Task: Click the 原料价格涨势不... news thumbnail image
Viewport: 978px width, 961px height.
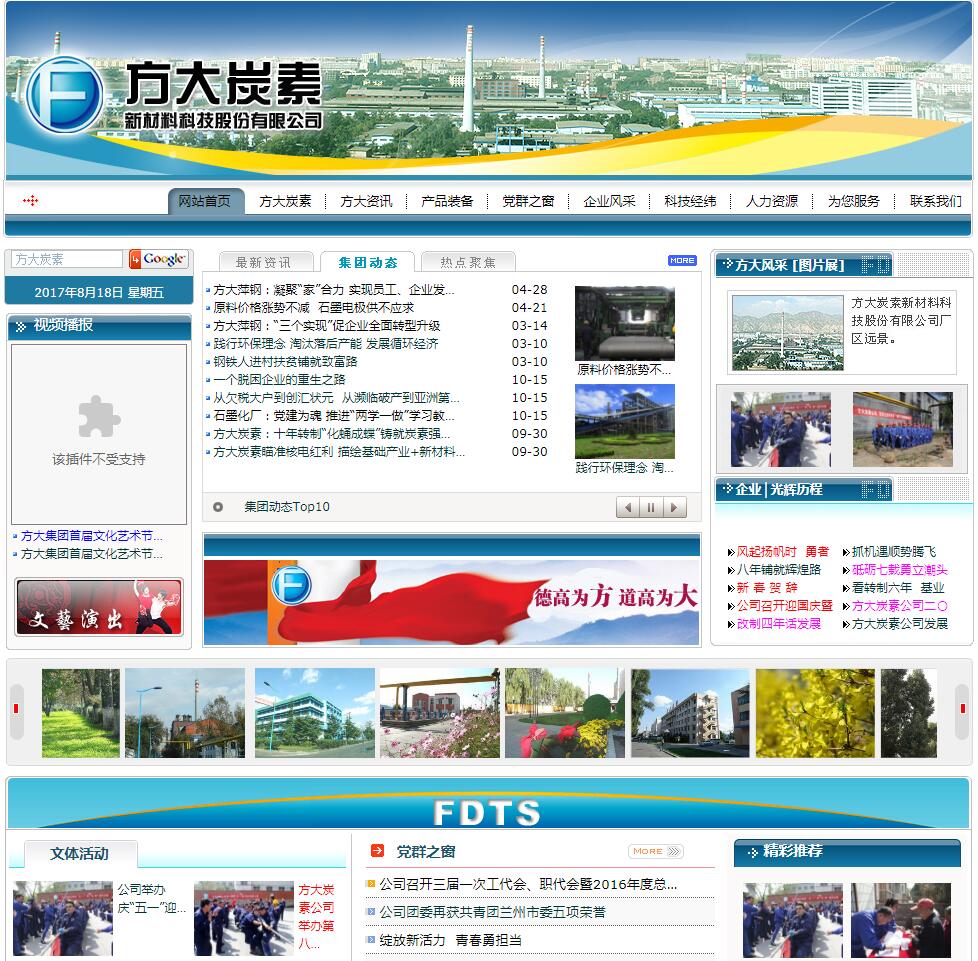Action: 624,323
